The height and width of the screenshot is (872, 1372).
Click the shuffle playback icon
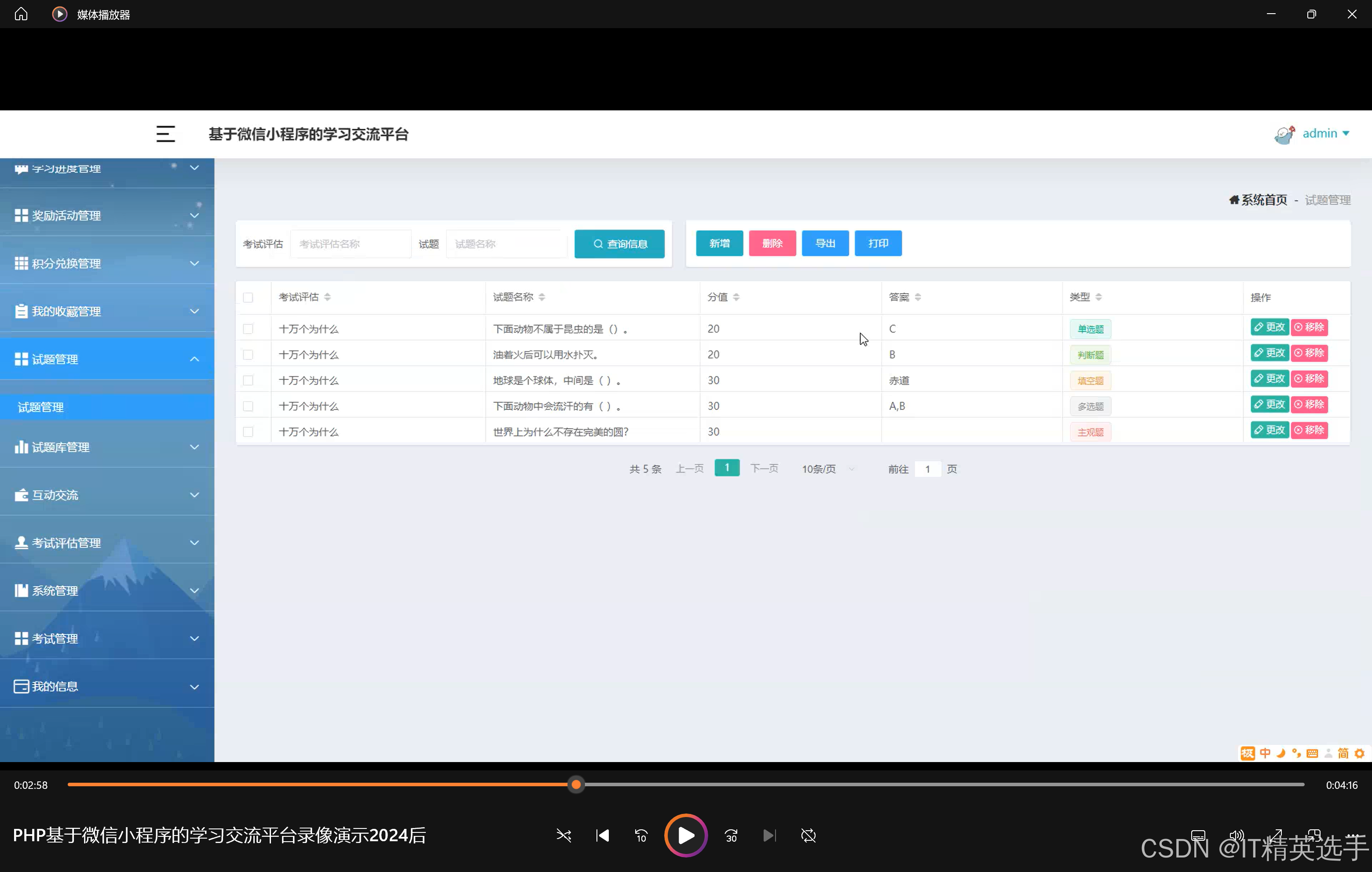[563, 835]
